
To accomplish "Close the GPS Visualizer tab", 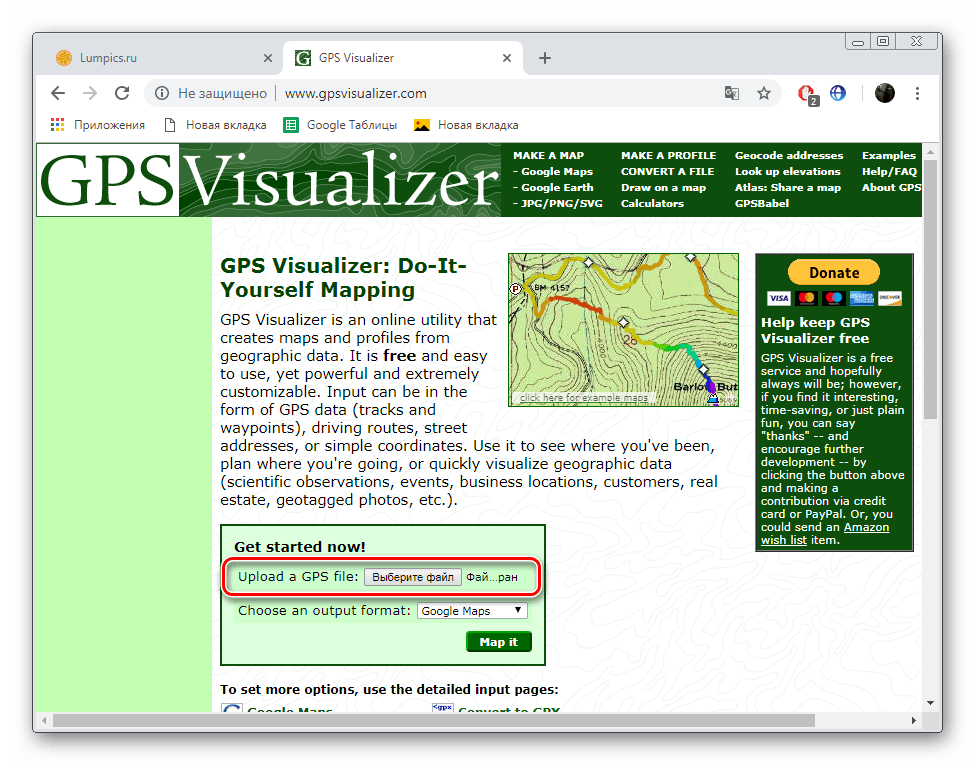I will point(507,58).
